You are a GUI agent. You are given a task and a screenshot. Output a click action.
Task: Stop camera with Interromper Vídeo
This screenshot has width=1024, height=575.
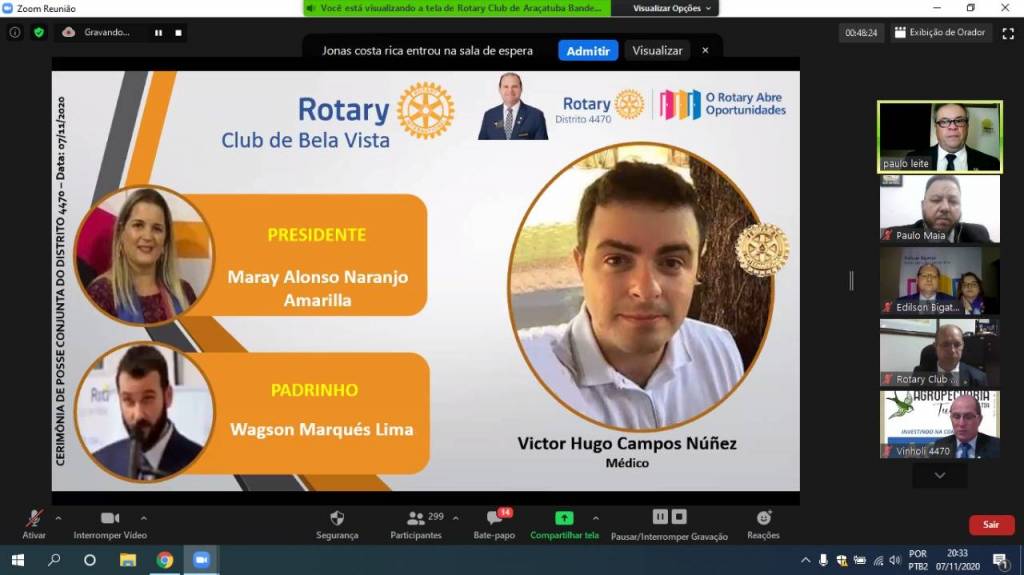[110, 518]
